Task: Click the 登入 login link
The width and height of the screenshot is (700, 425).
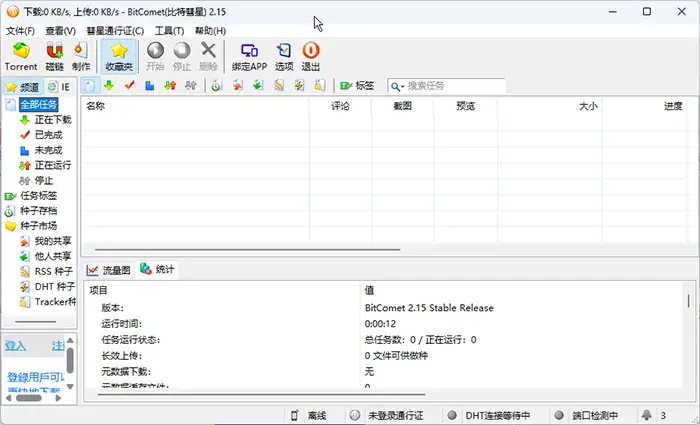Action: 16,346
